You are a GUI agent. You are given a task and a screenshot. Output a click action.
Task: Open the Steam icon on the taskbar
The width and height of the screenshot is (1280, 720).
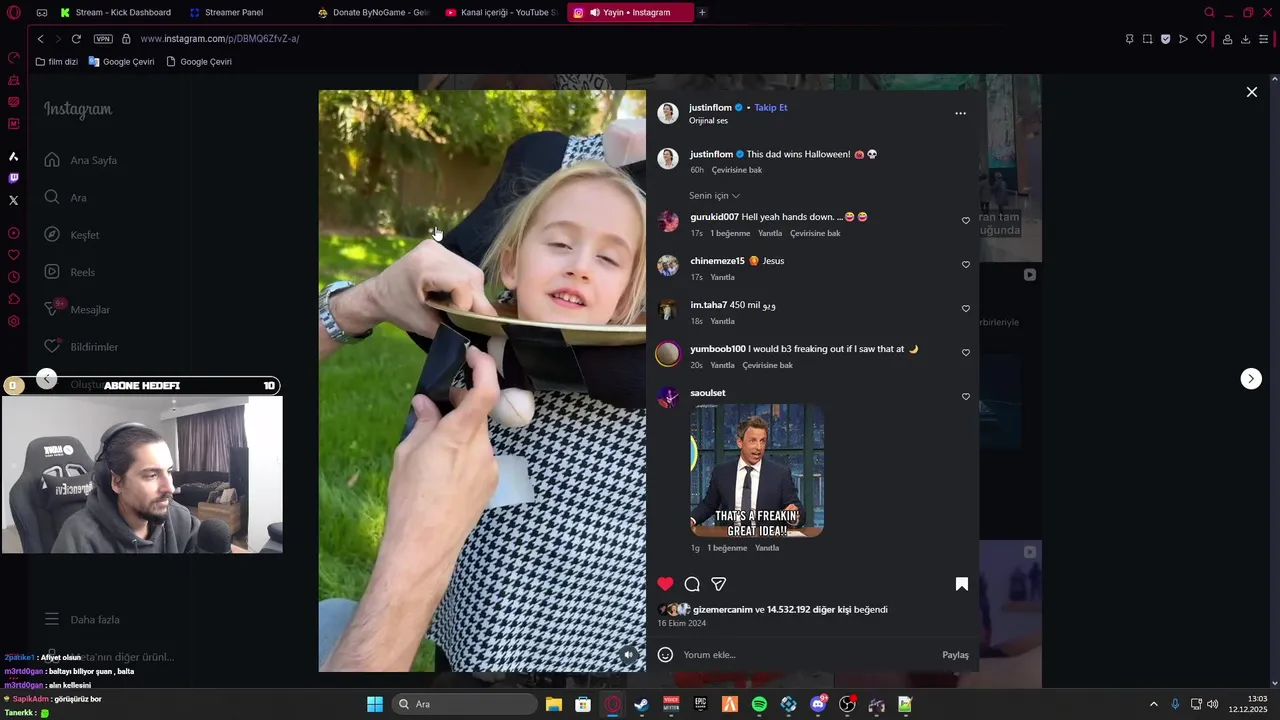(642, 705)
